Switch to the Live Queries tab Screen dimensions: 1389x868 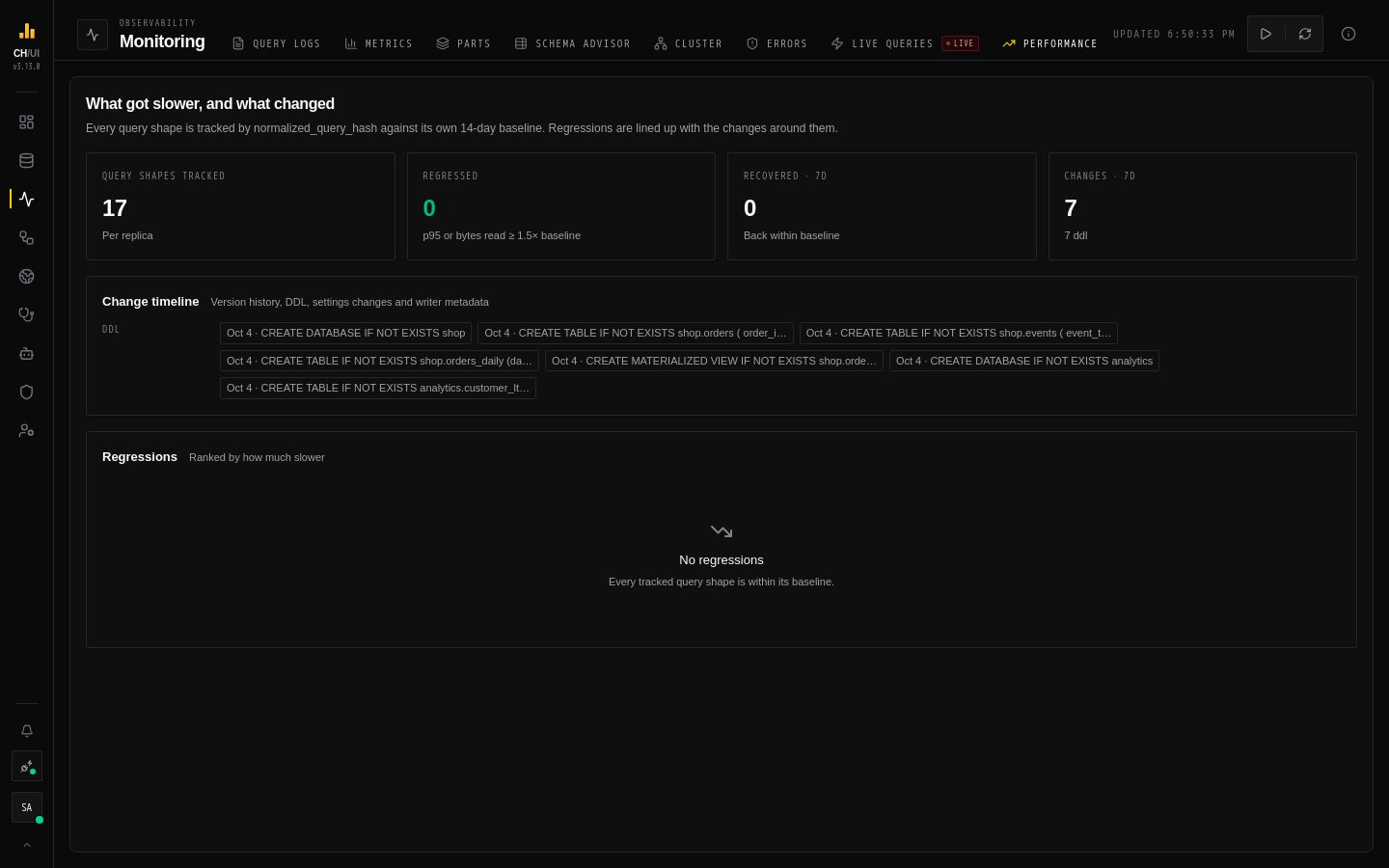tap(905, 43)
